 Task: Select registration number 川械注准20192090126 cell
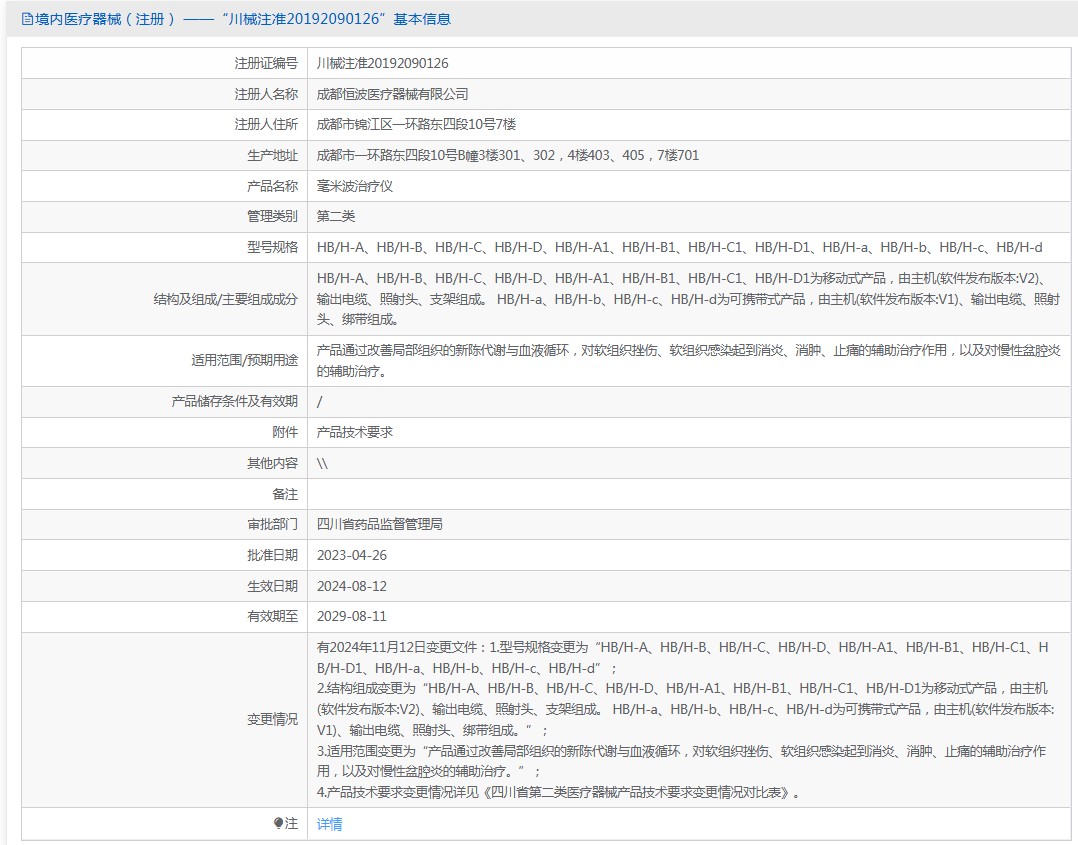pyautogui.click(x=382, y=63)
